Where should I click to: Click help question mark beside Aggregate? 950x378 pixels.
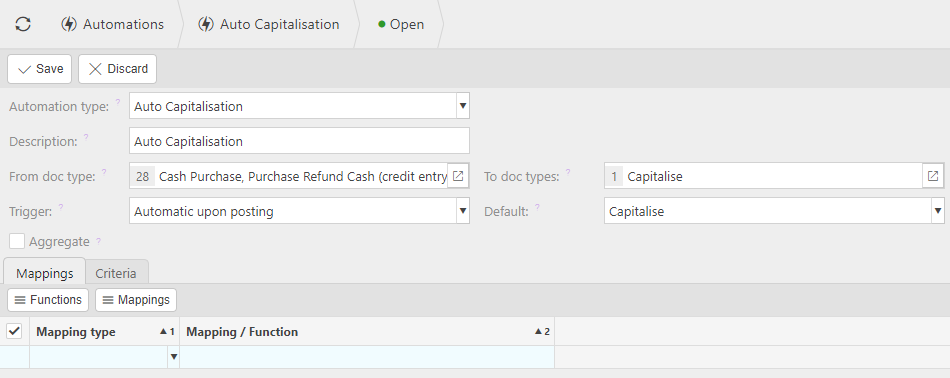pyautogui.click(x=99, y=241)
